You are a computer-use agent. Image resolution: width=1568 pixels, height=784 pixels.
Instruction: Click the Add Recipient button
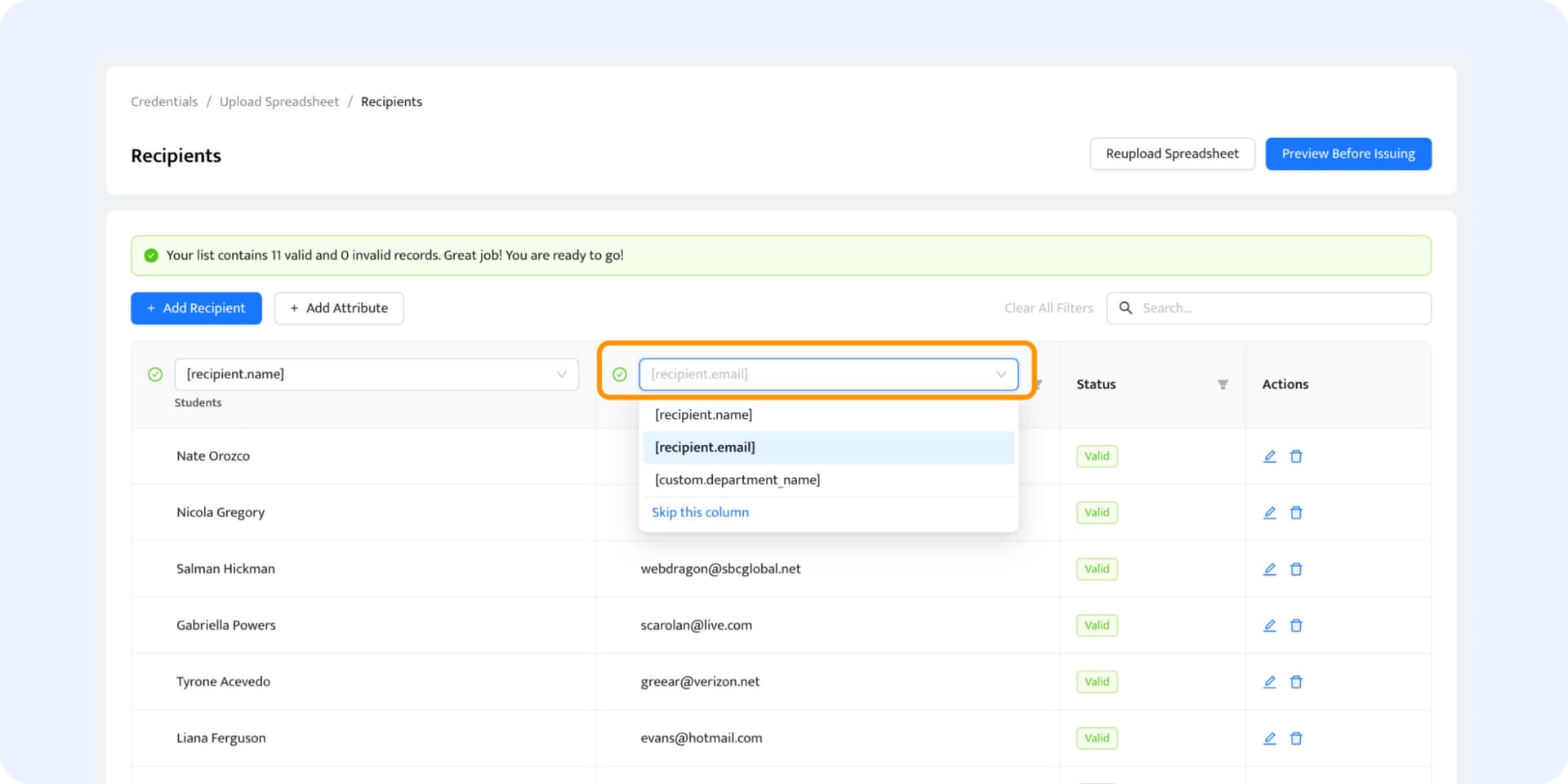(x=196, y=308)
